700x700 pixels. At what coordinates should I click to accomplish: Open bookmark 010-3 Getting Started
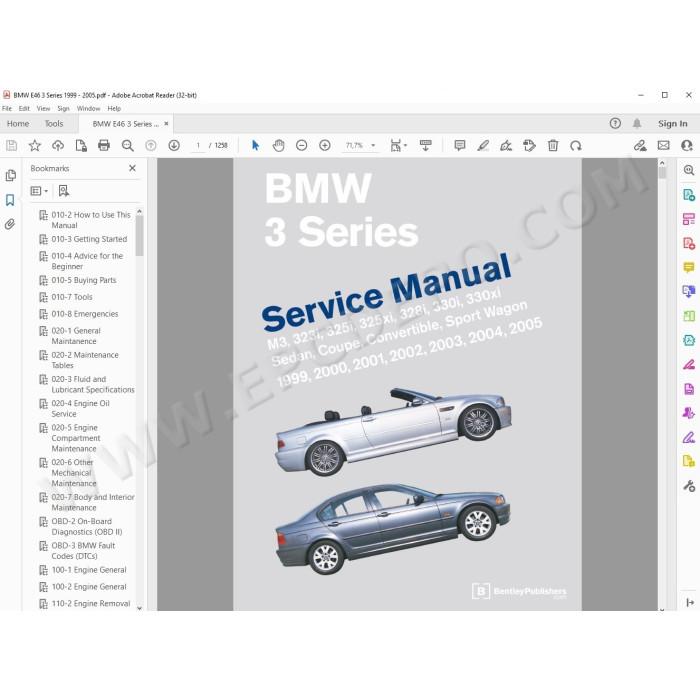(89, 239)
